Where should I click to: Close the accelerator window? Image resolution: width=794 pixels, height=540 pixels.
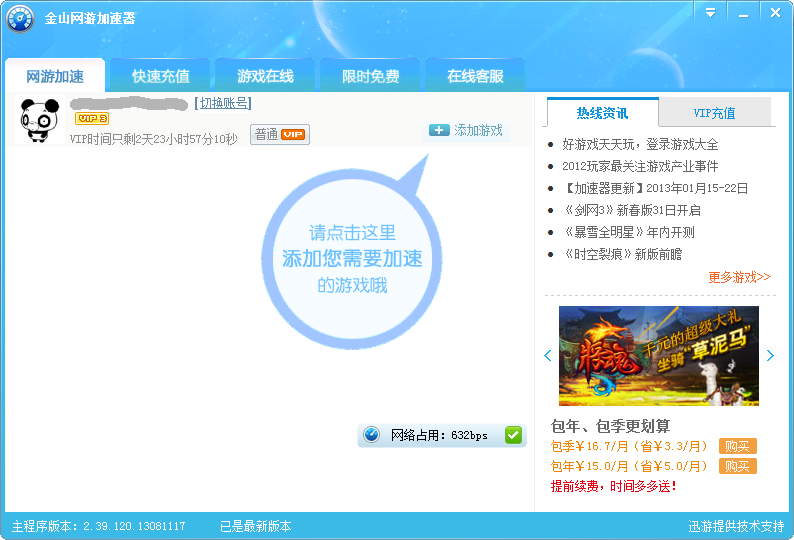coord(775,13)
